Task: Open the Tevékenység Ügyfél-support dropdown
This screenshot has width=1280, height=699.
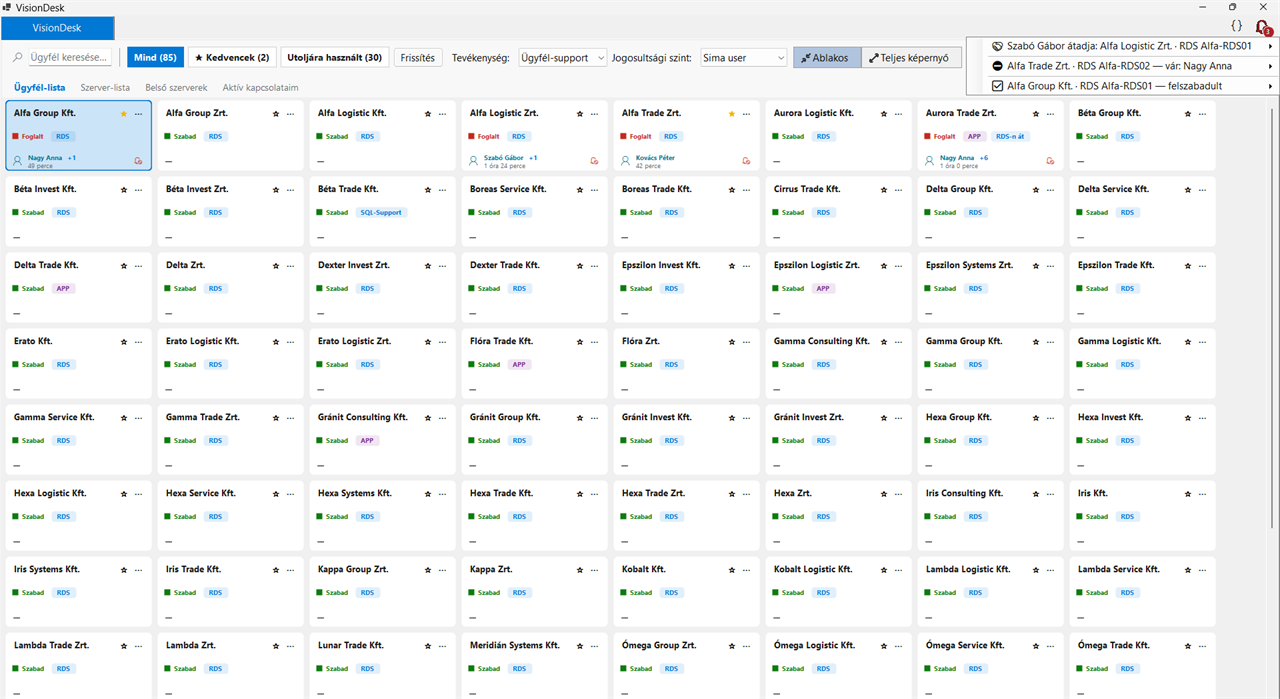Action: pyautogui.click(x=562, y=58)
